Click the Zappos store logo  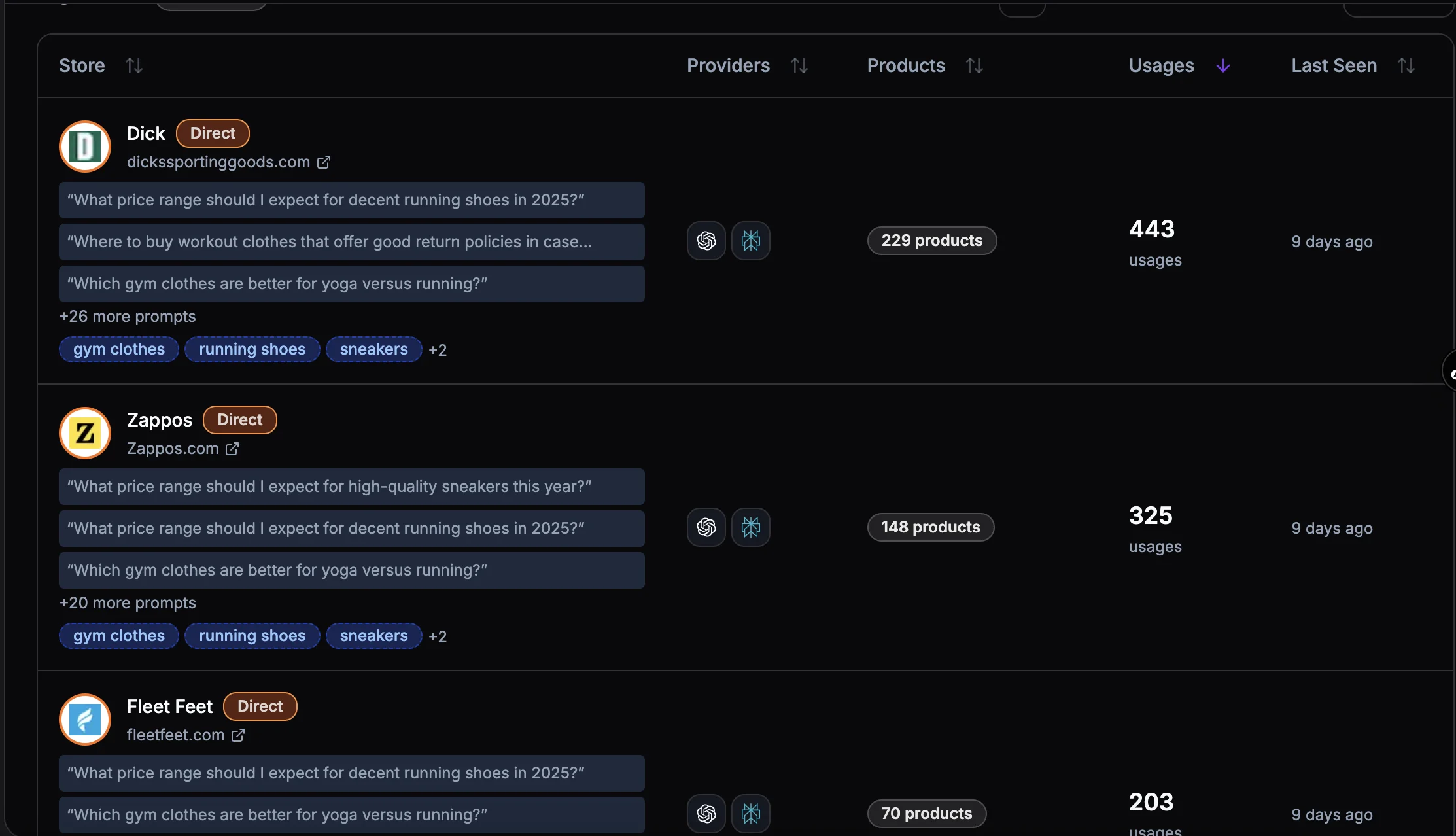(84, 433)
